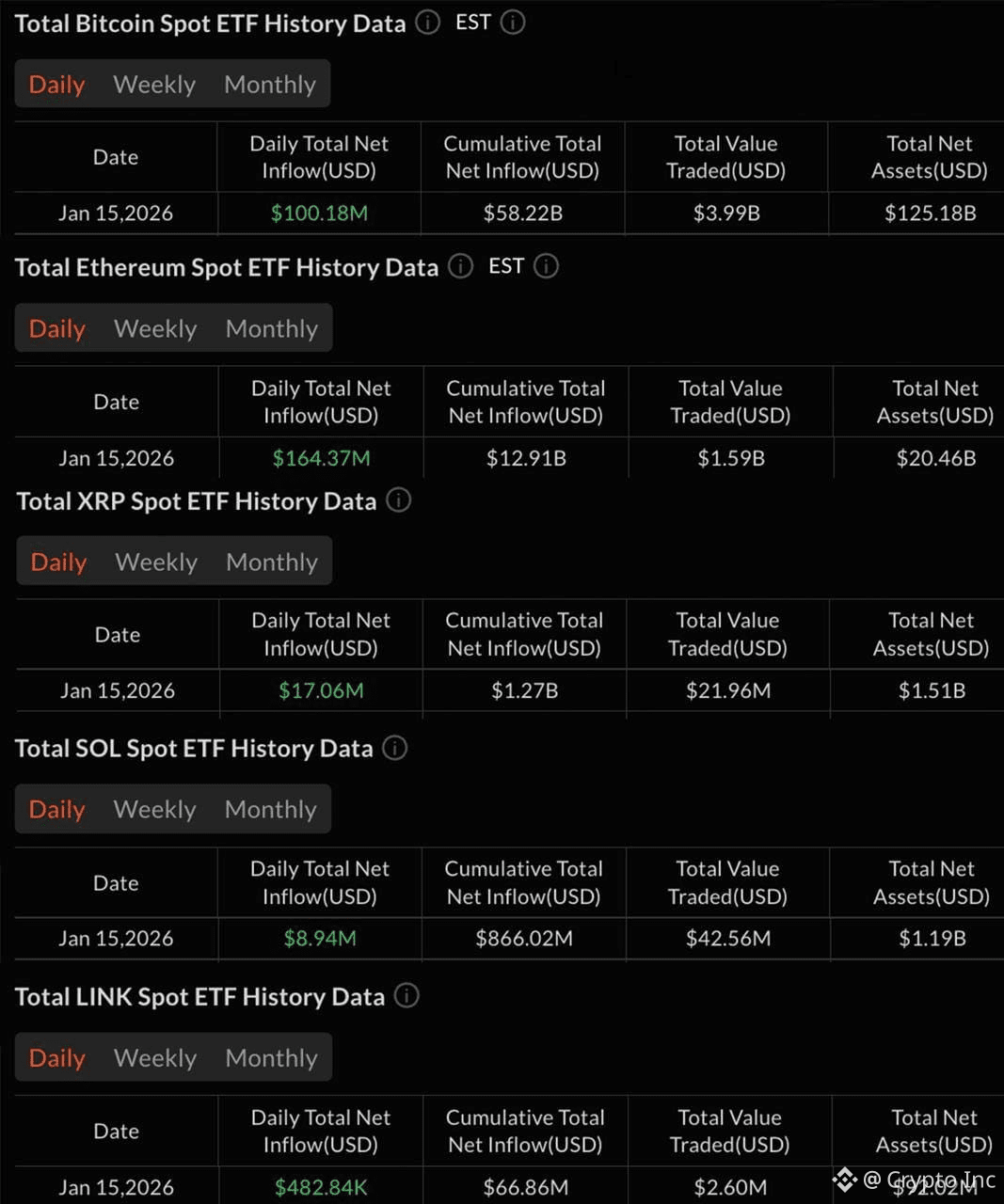Open info icon beside SOL Spot ETF title
The width and height of the screenshot is (1004, 1204).
(395, 748)
